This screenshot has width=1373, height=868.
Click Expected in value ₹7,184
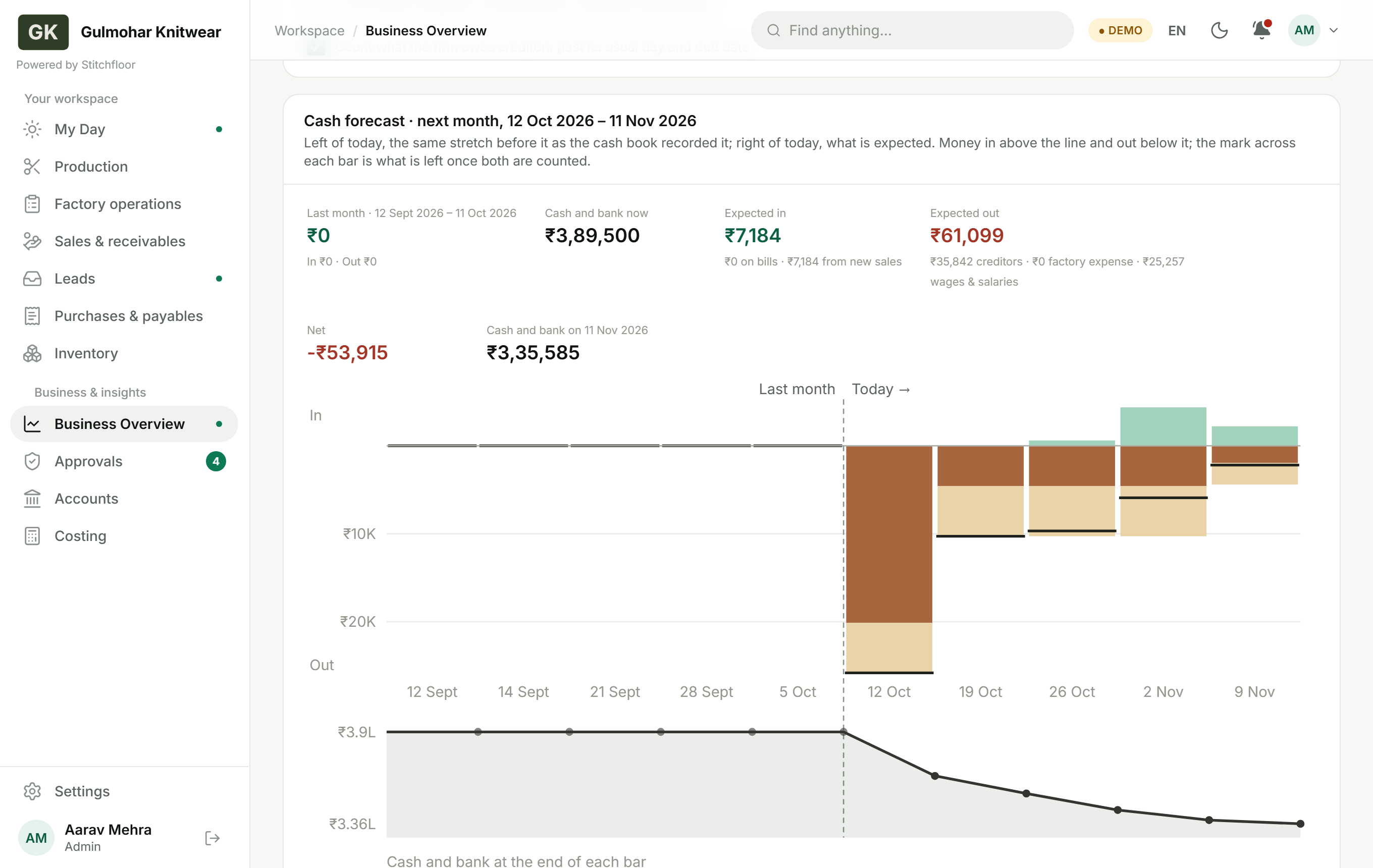coord(752,235)
